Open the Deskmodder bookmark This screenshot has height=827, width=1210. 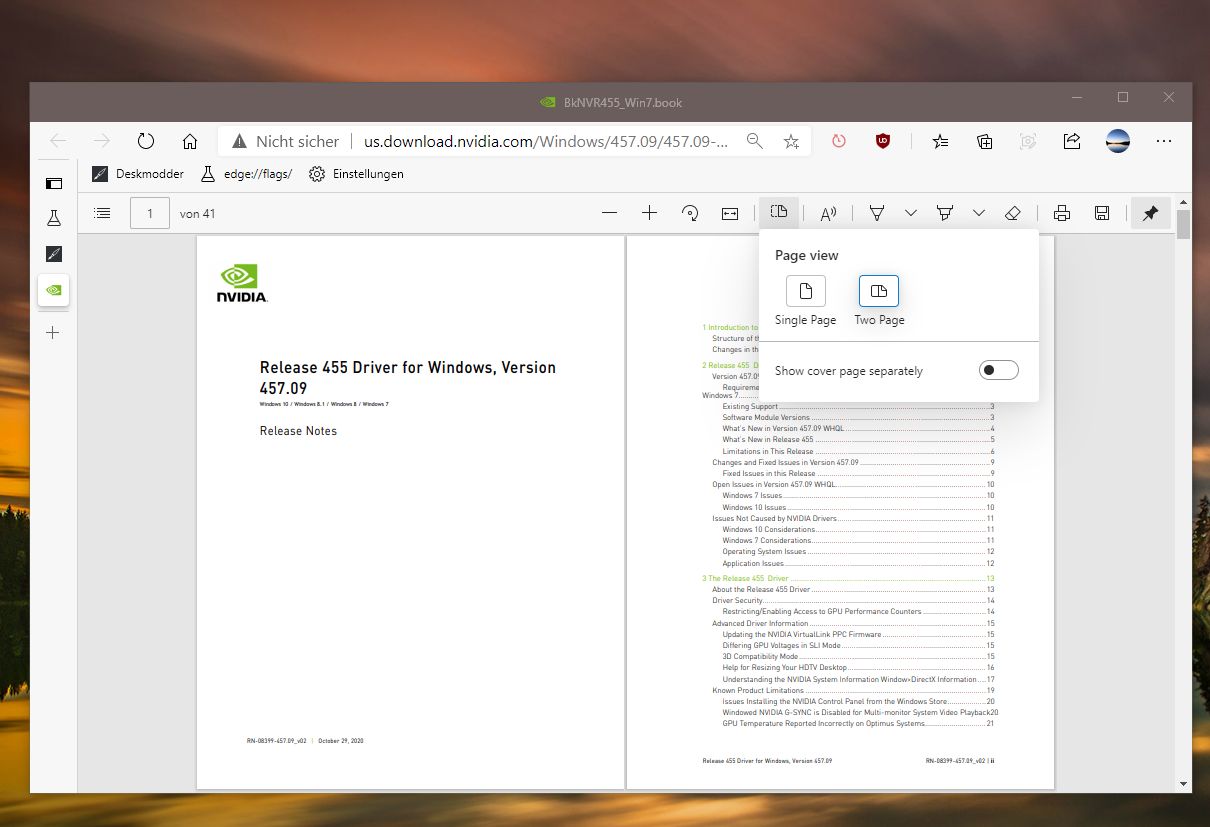(138, 174)
